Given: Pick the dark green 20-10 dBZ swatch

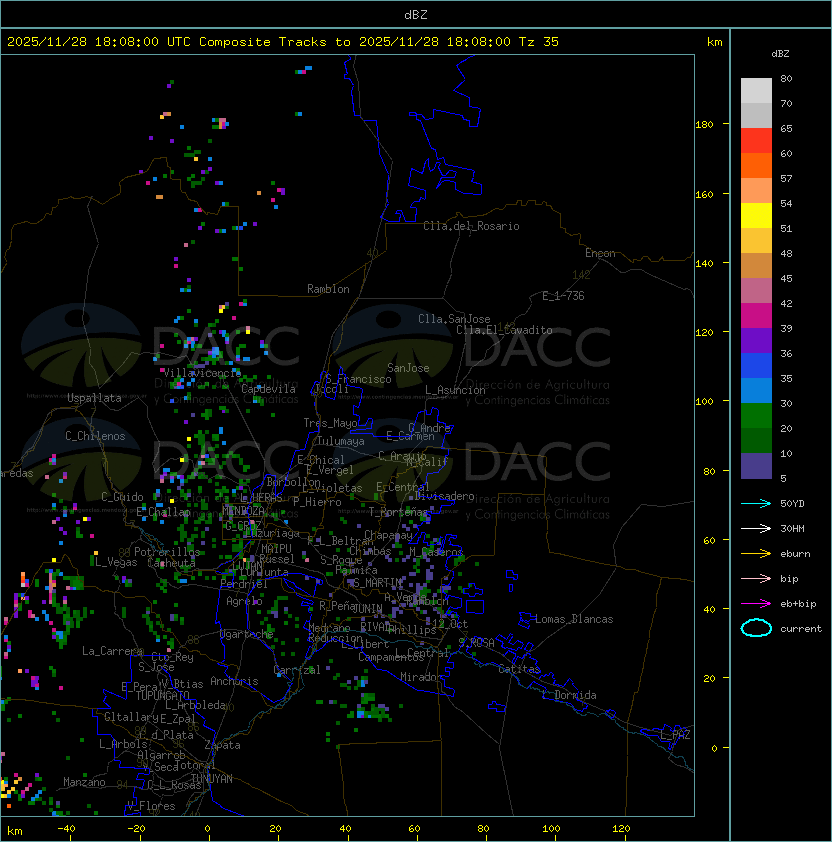Looking at the screenshot, I should 756,440.
